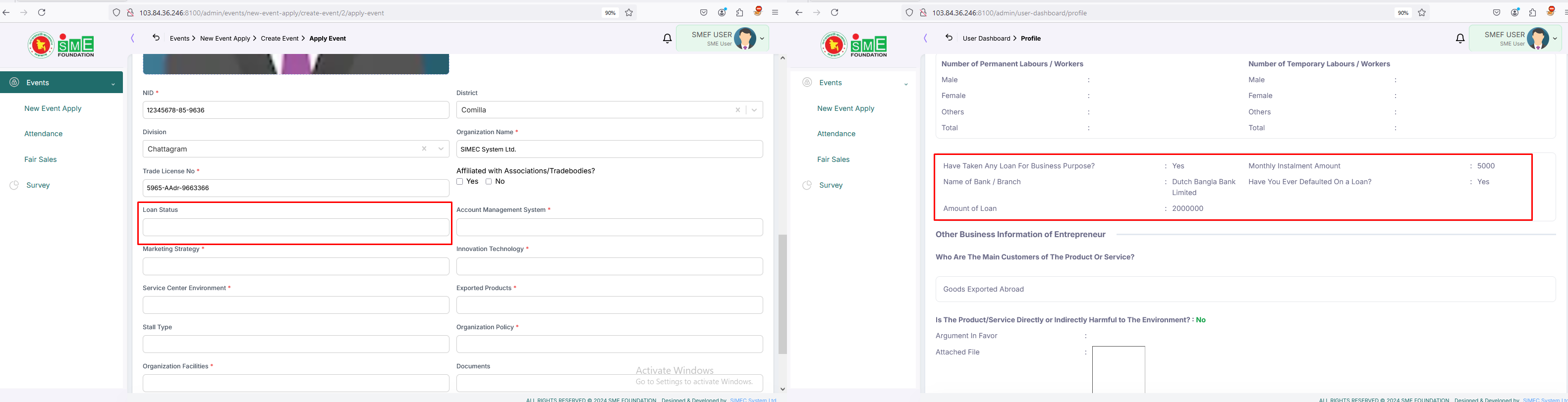Click New Event Apply breadcrumb link
Viewport: 1568px width, 402px height.
click(225, 38)
